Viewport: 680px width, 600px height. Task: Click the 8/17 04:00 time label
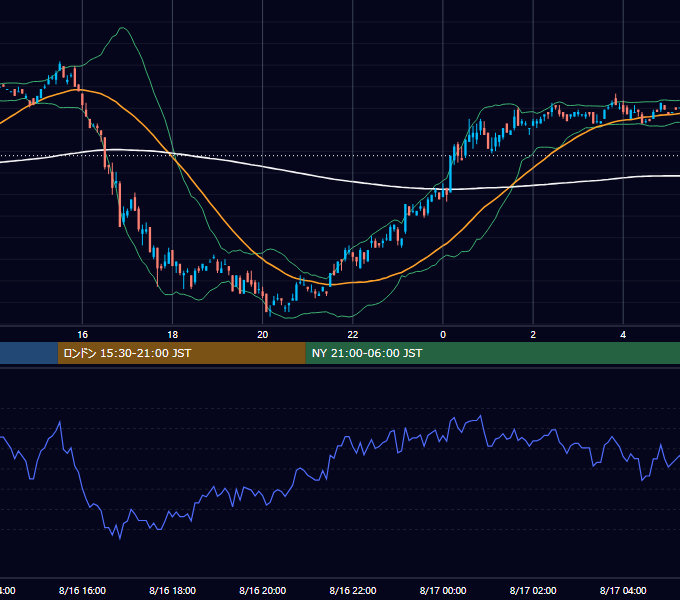623,590
